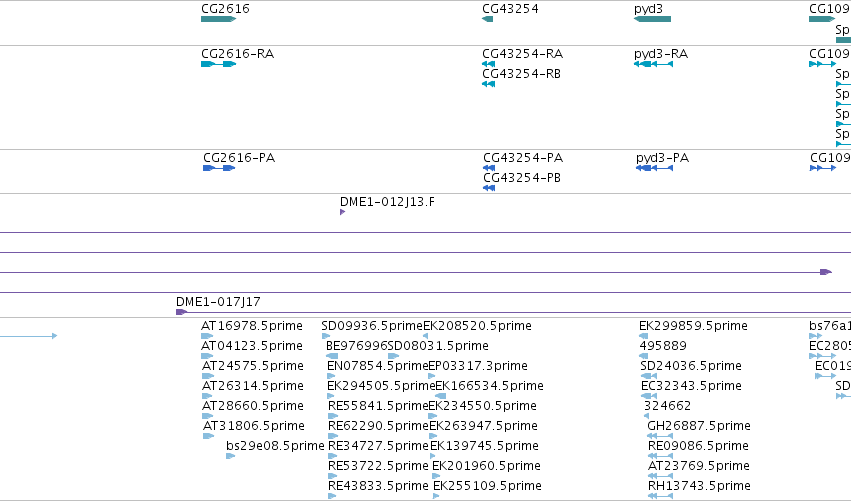
Task: Click the EK201960.5prime label
Action: click(x=487, y=466)
